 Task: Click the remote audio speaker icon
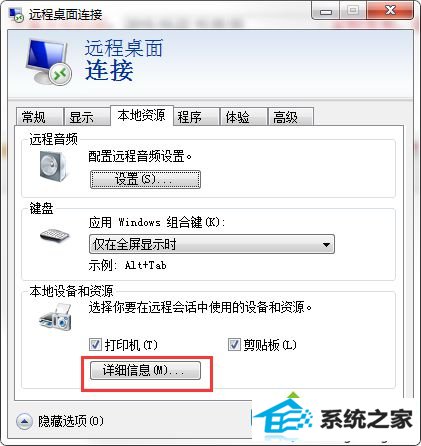pyautogui.click(x=53, y=166)
